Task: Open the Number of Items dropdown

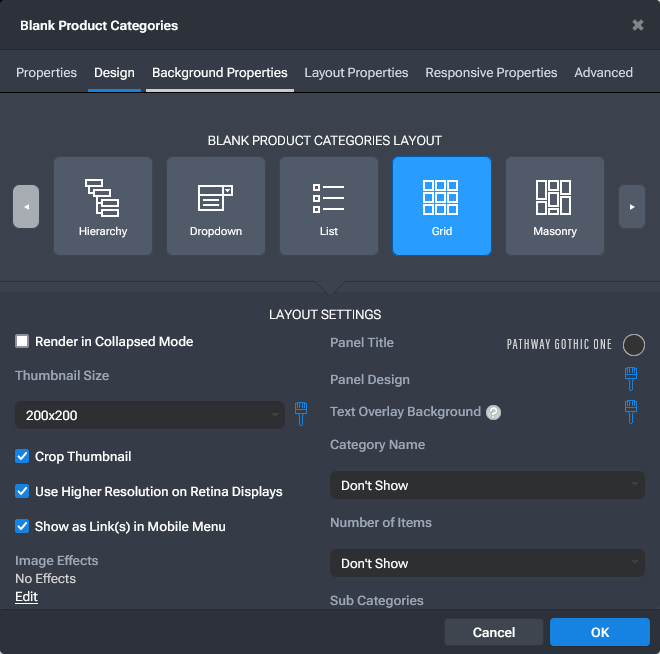Action: click(x=487, y=563)
